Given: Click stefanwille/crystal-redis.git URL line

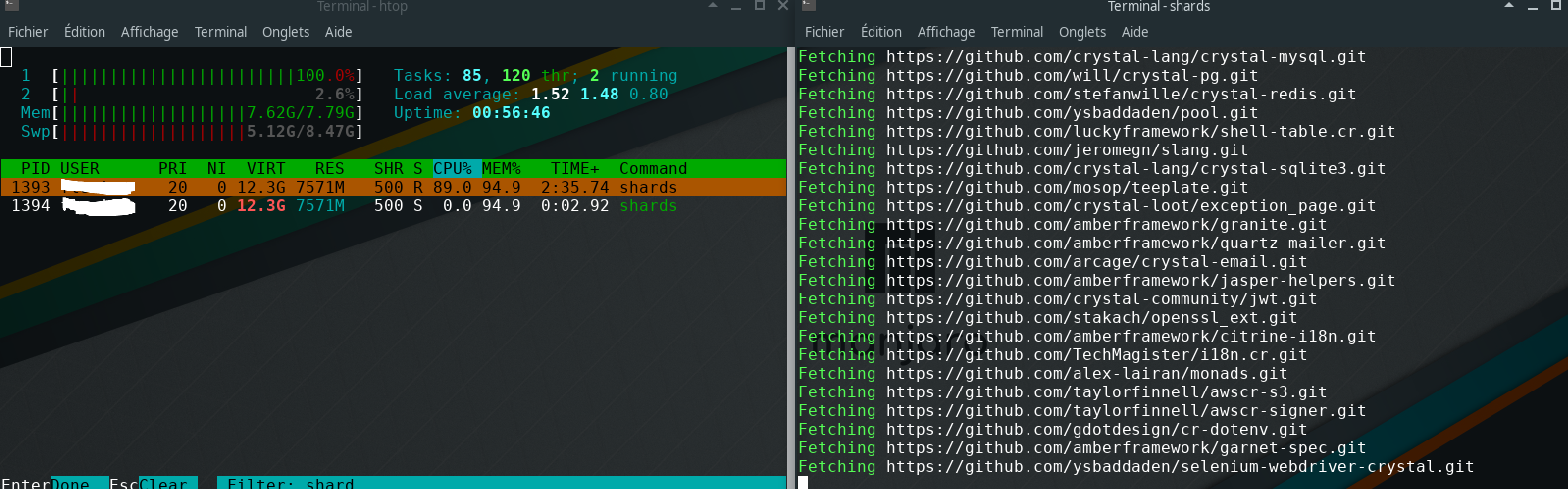Looking at the screenshot, I should (1121, 94).
